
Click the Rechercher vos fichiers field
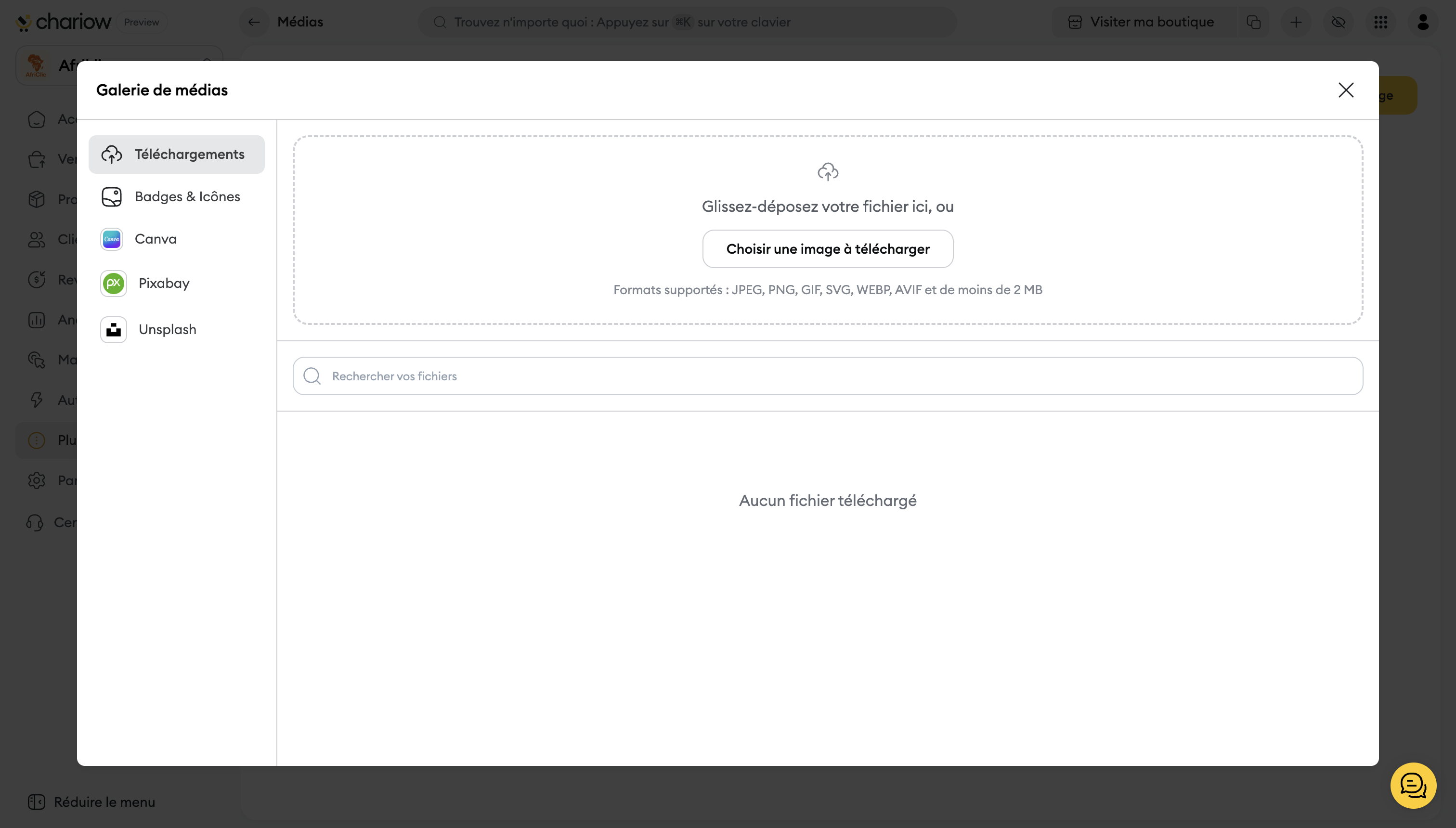click(x=828, y=376)
